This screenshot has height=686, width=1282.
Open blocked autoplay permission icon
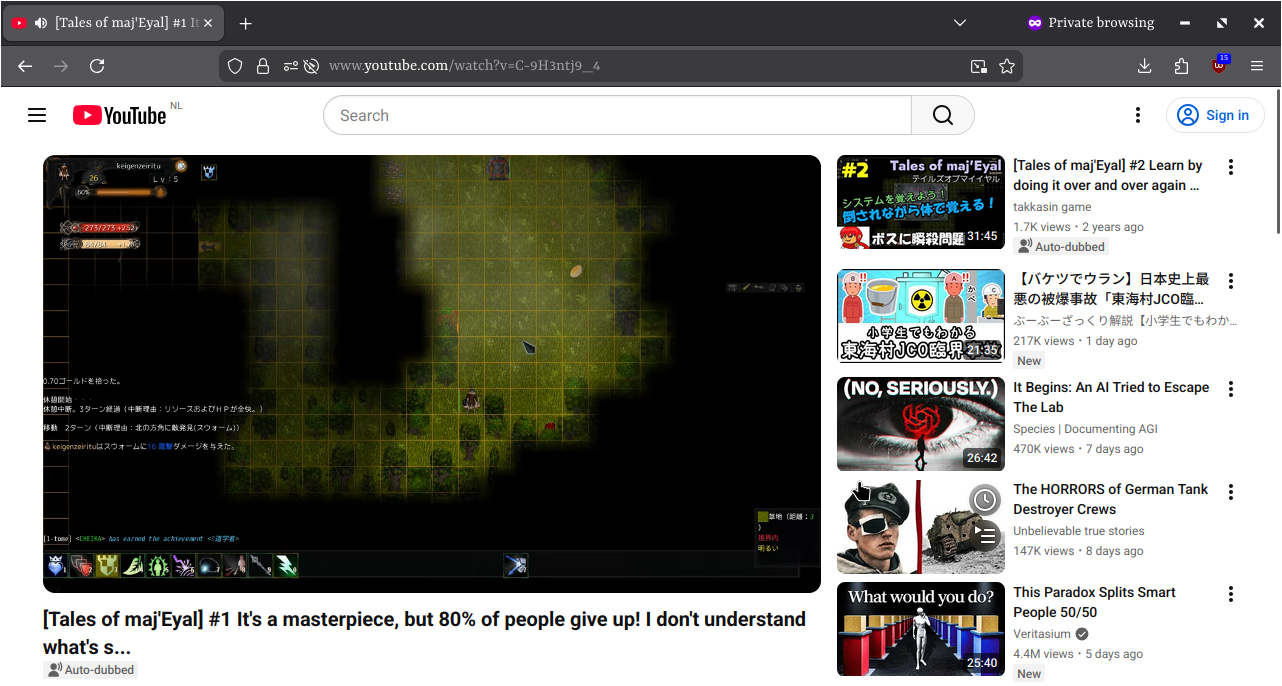[312, 66]
